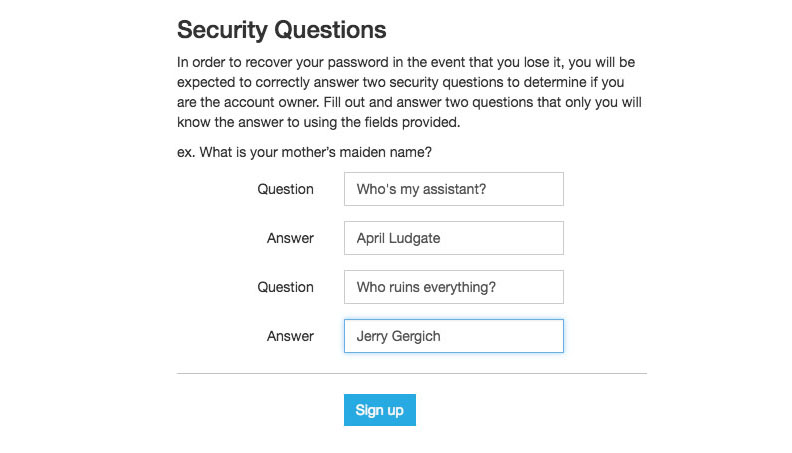This screenshot has height=453, width=792.
Task: Click the horizontal divider above Sign up
Action: click(411, 373)
